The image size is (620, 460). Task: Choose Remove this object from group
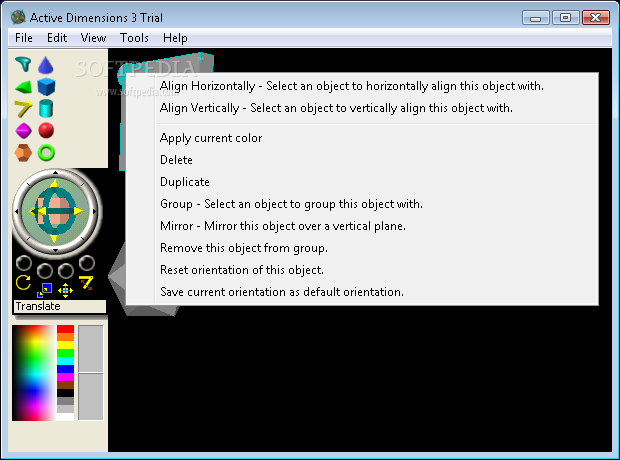(362, 248)
